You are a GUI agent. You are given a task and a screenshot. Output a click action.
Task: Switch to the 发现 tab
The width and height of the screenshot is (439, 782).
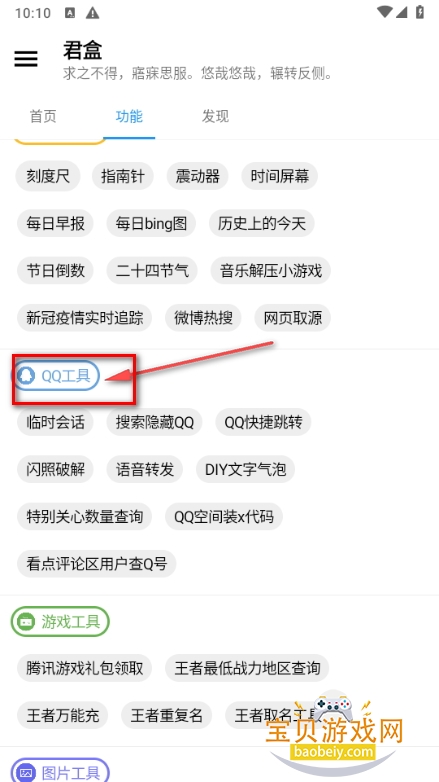[215, 116]
